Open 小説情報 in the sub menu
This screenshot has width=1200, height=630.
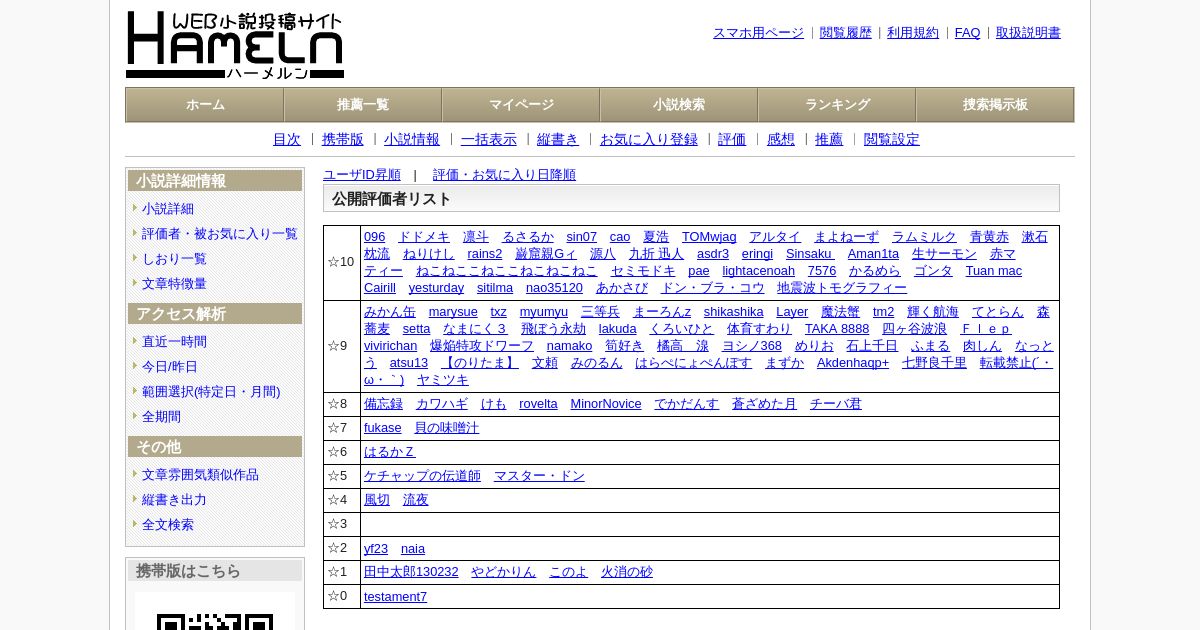(x=412, y=140)
